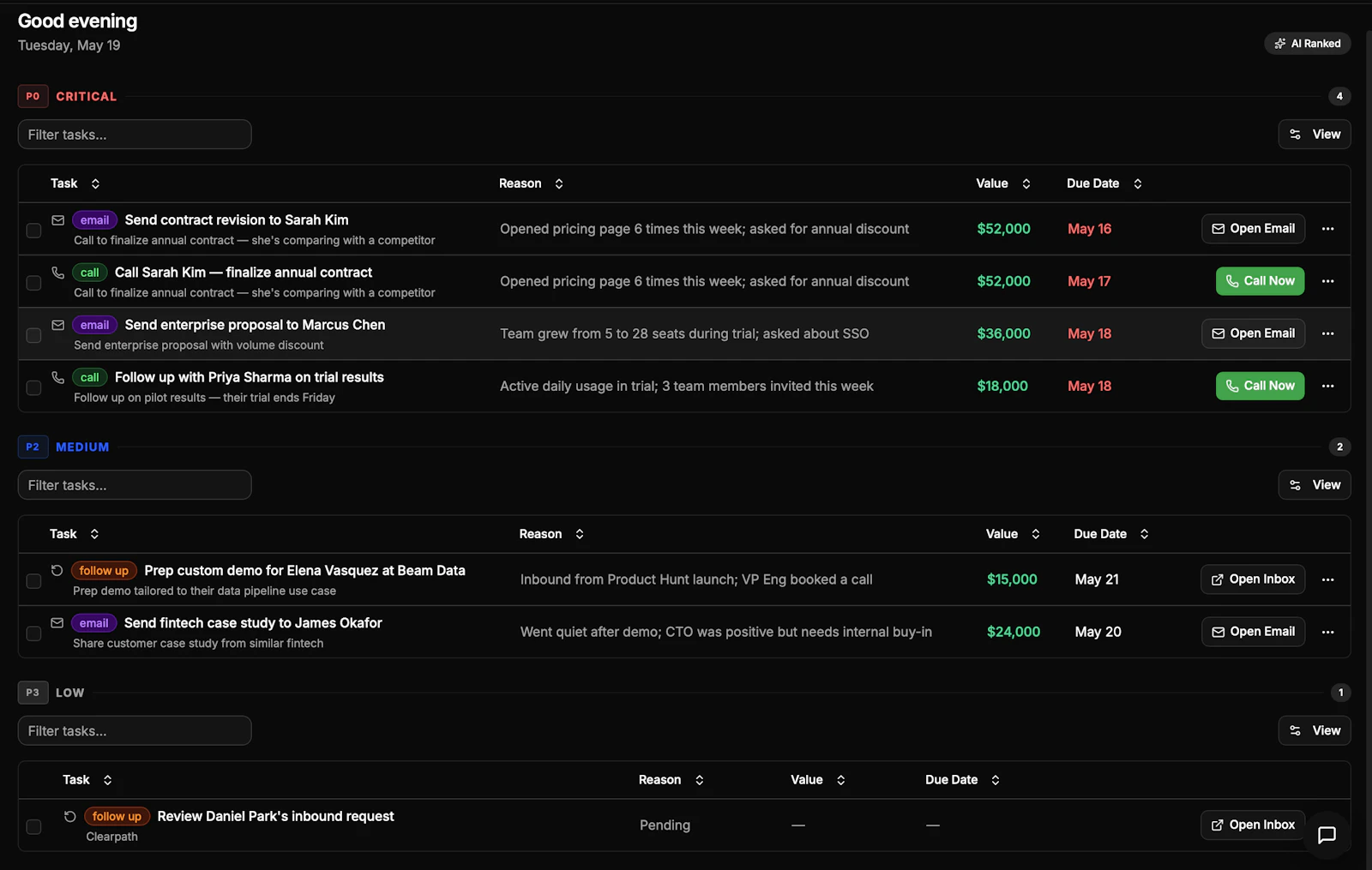This screenshot has width=1372, height=870.
Task: Click mail icon in Marcus Chen proposal row
Action: coord(58,325)
